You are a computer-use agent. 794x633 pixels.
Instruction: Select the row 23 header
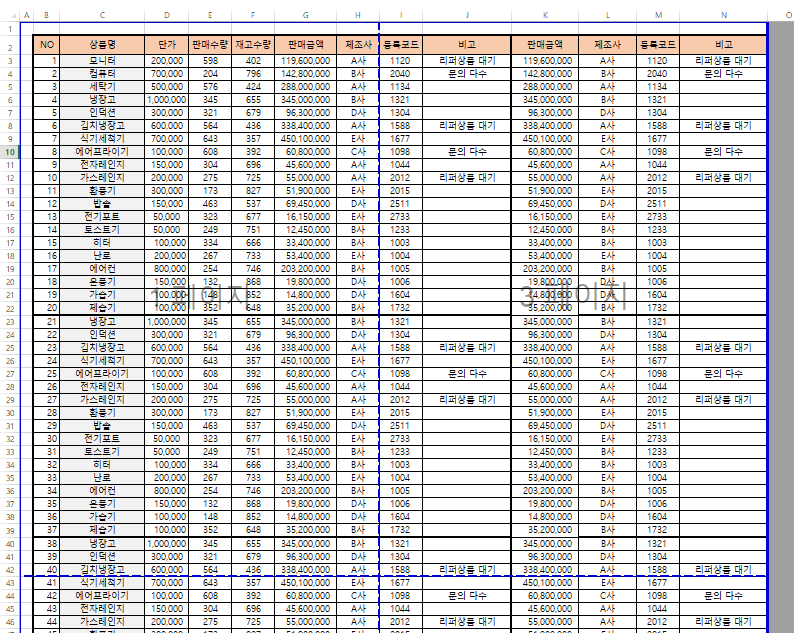(10, 322)
